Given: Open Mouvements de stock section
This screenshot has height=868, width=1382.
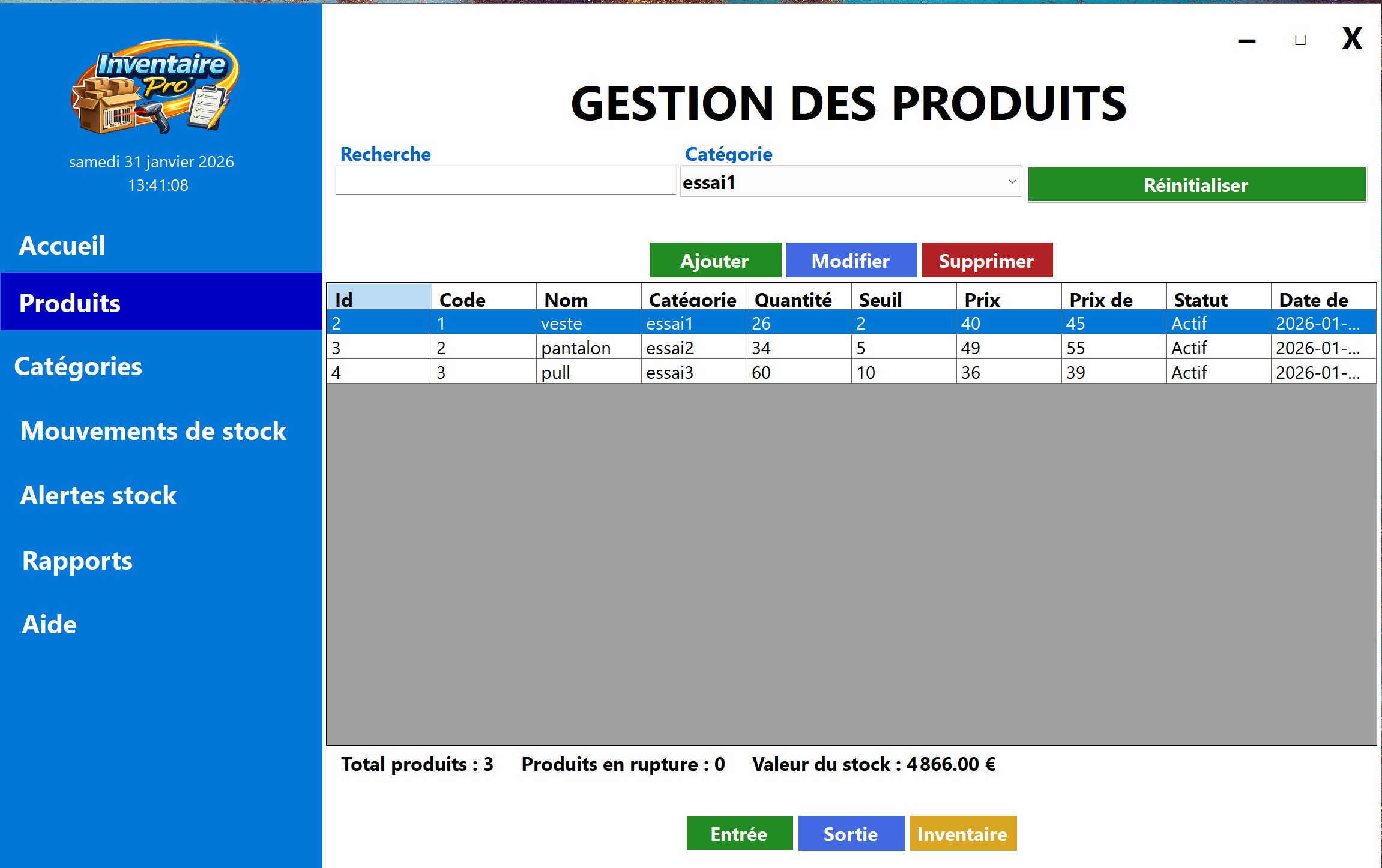Looking at the screenshot, I should (x=153, y=431).
